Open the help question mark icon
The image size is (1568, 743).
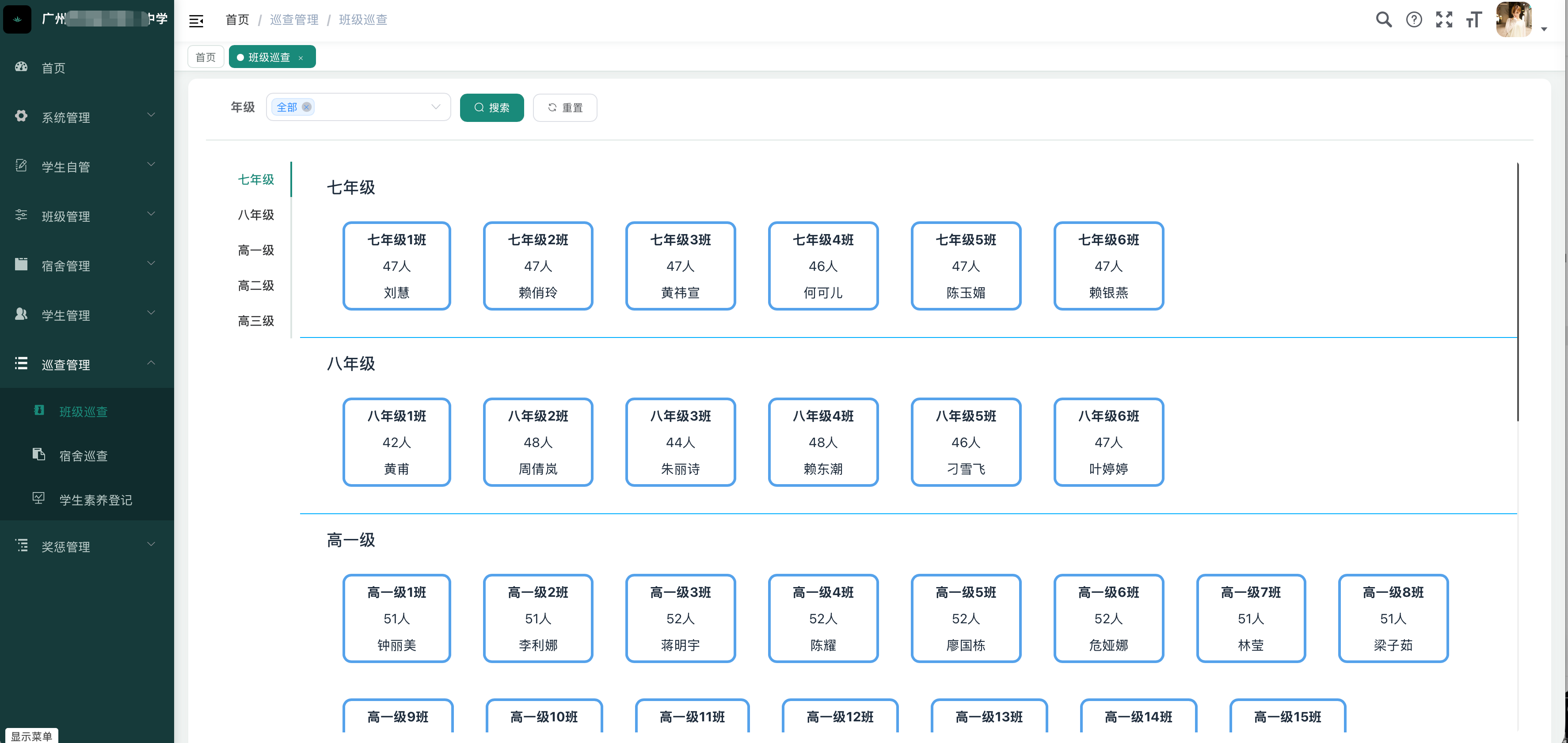pyautogui.click(x=1414, y=20)
